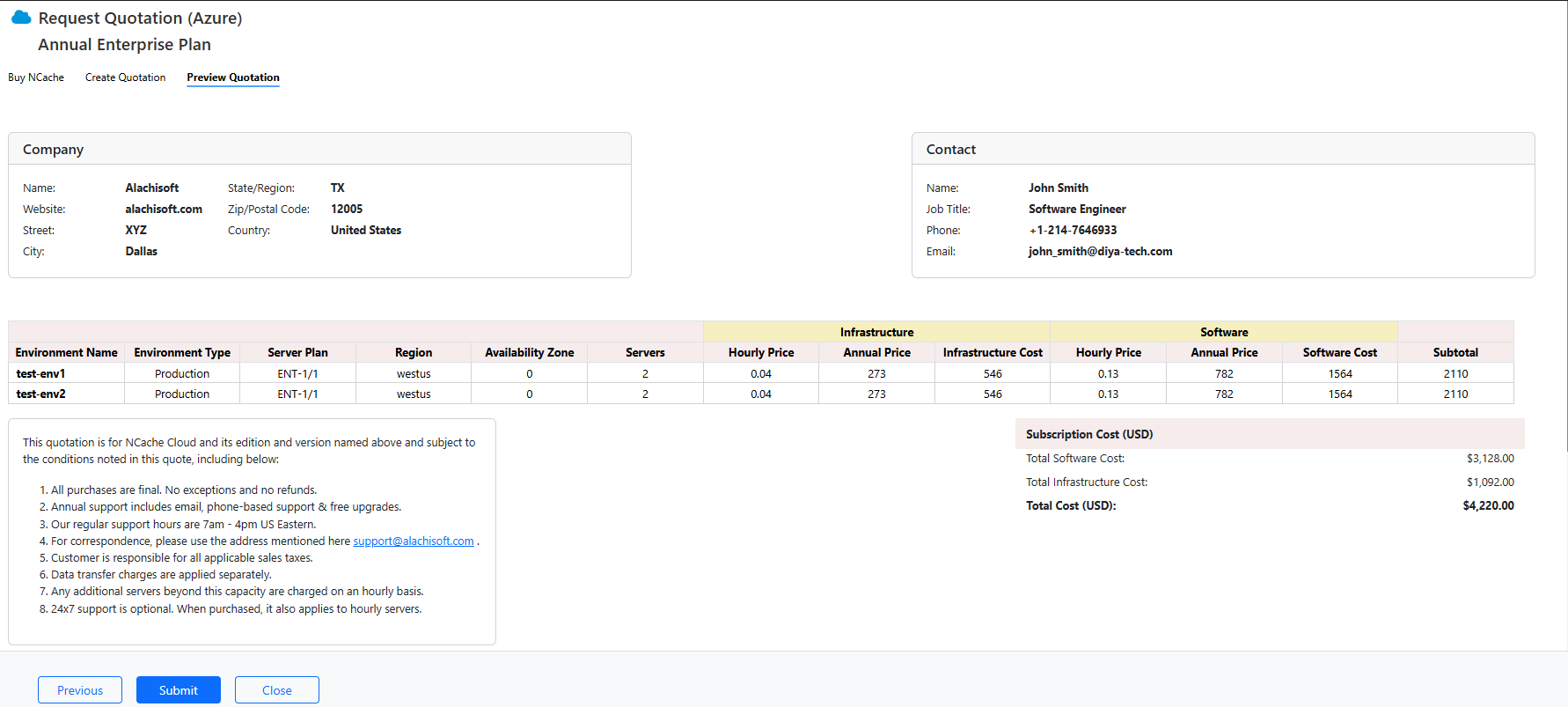
Task: Click condition about regular support hours
Action: pyautogui.click(x=183, y=525)
